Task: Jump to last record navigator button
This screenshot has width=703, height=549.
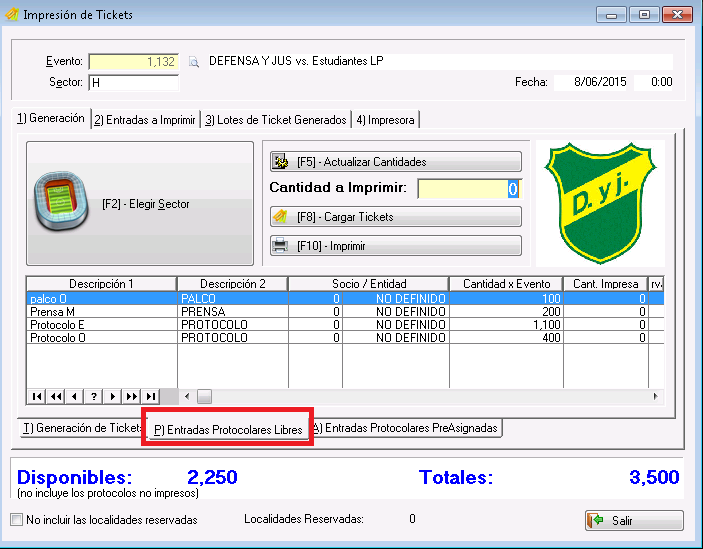Action: 150,396
